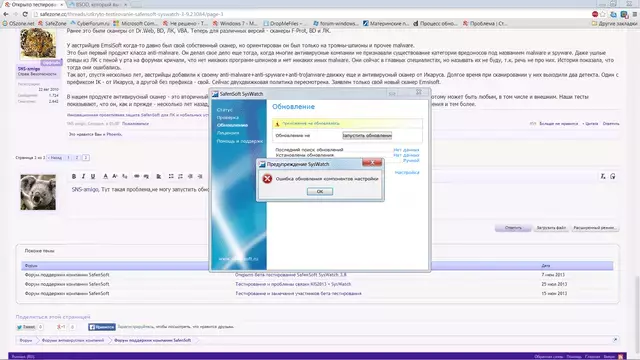
Task: Open Лицензия in SysWatch sidebar
Action: click(228, 133)
